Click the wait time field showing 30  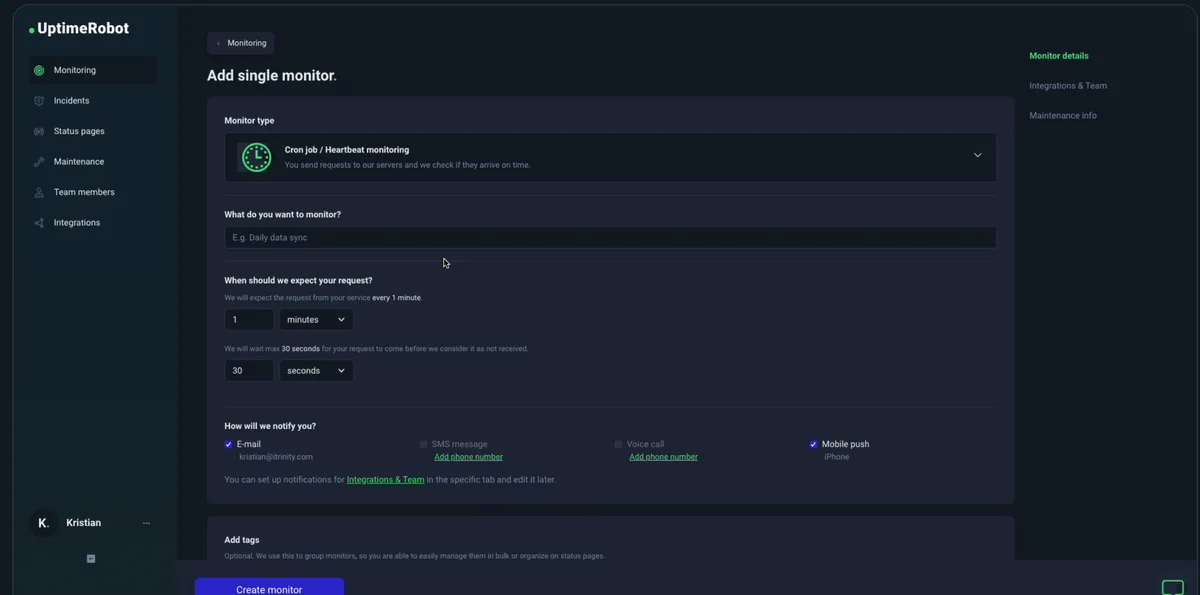pos(249,371)
